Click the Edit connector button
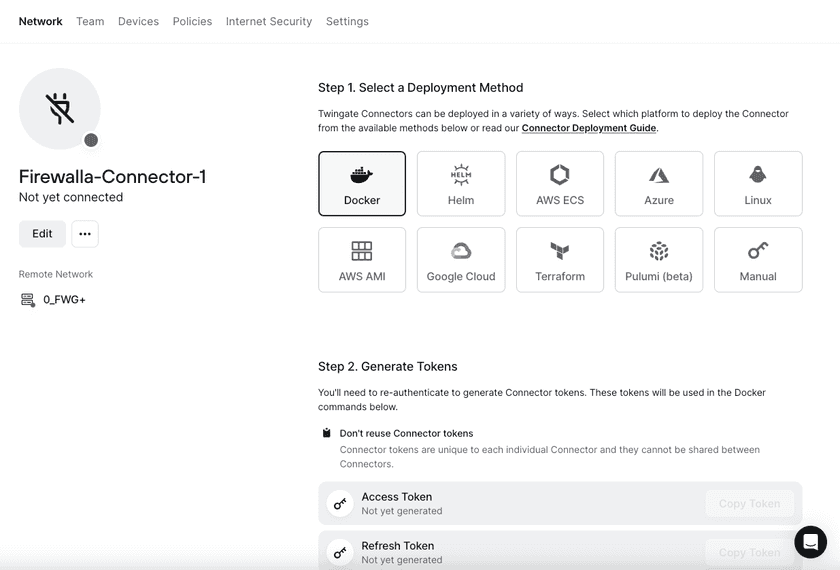 tap(42, 234)
